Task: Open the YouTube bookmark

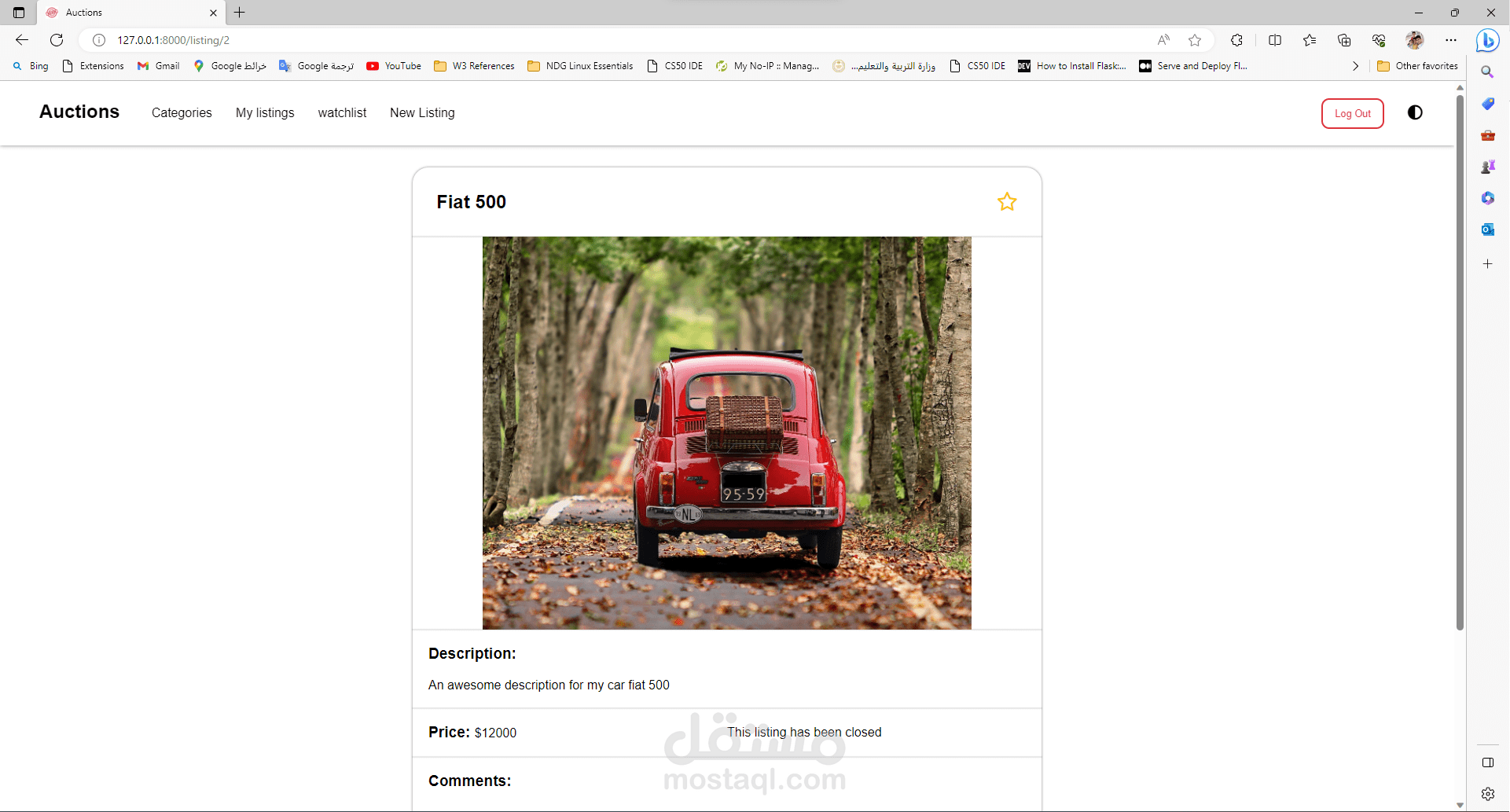Action: [x=394, y=66]
